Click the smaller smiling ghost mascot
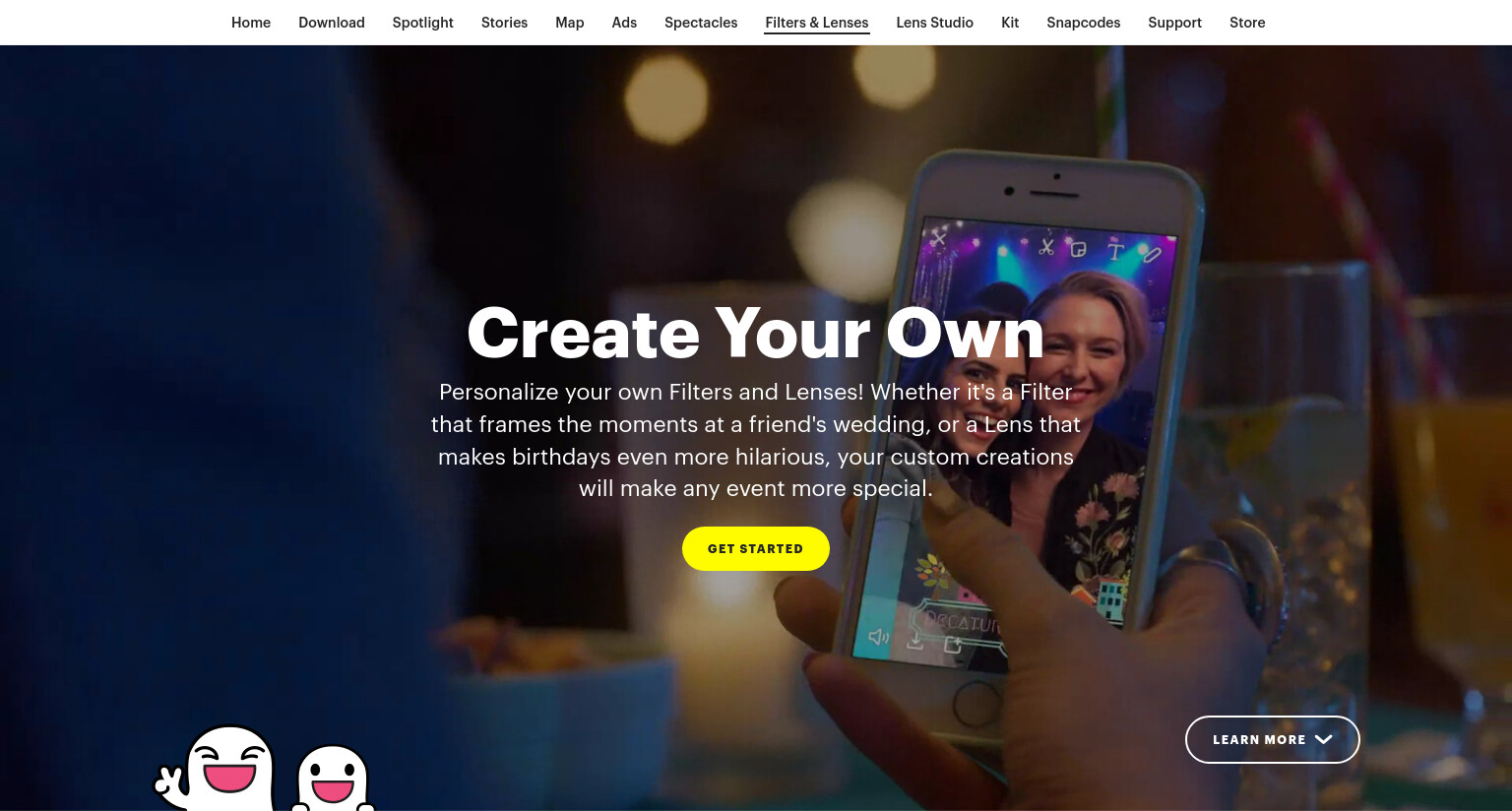Image resolution: width=1512 pixels, height=811 pixels. (333, 779)
